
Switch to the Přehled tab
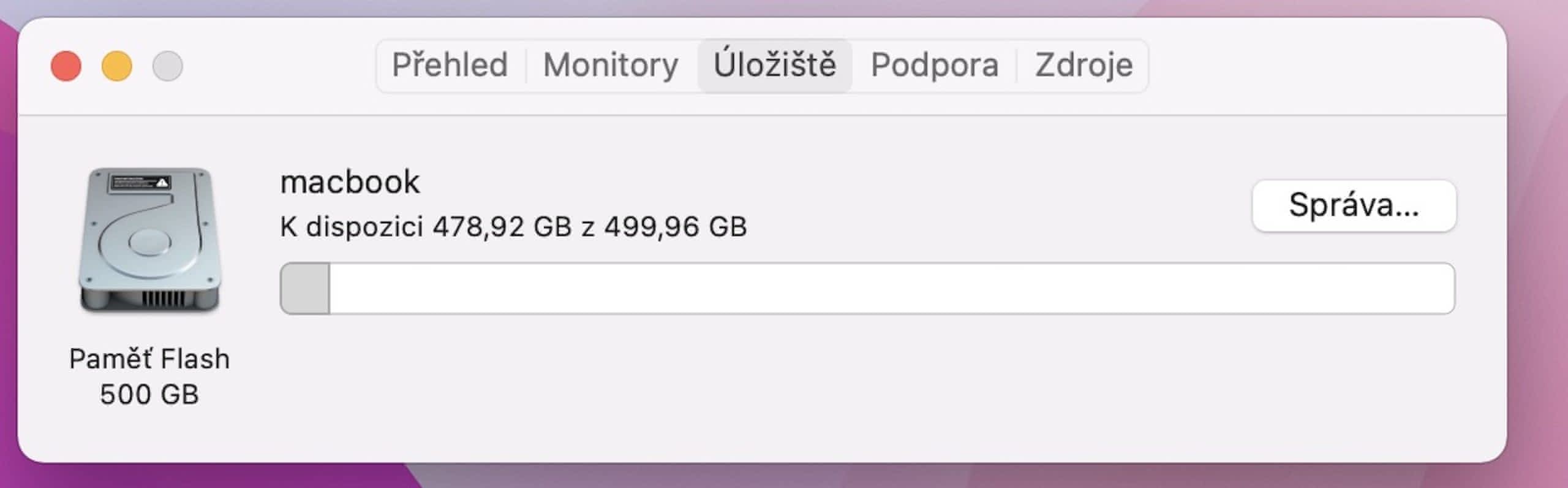pyautogui.click(x=450, y=65)
